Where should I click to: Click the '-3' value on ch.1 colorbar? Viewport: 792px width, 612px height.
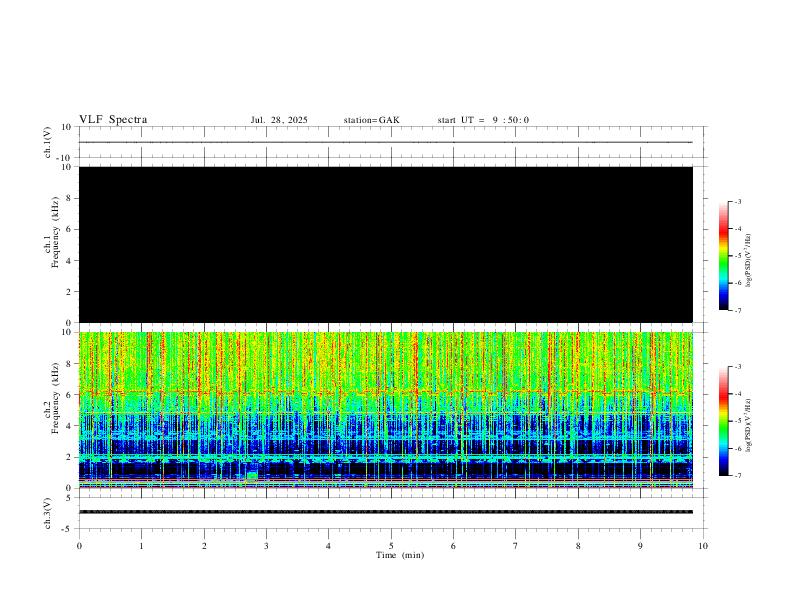click(737, 201)
